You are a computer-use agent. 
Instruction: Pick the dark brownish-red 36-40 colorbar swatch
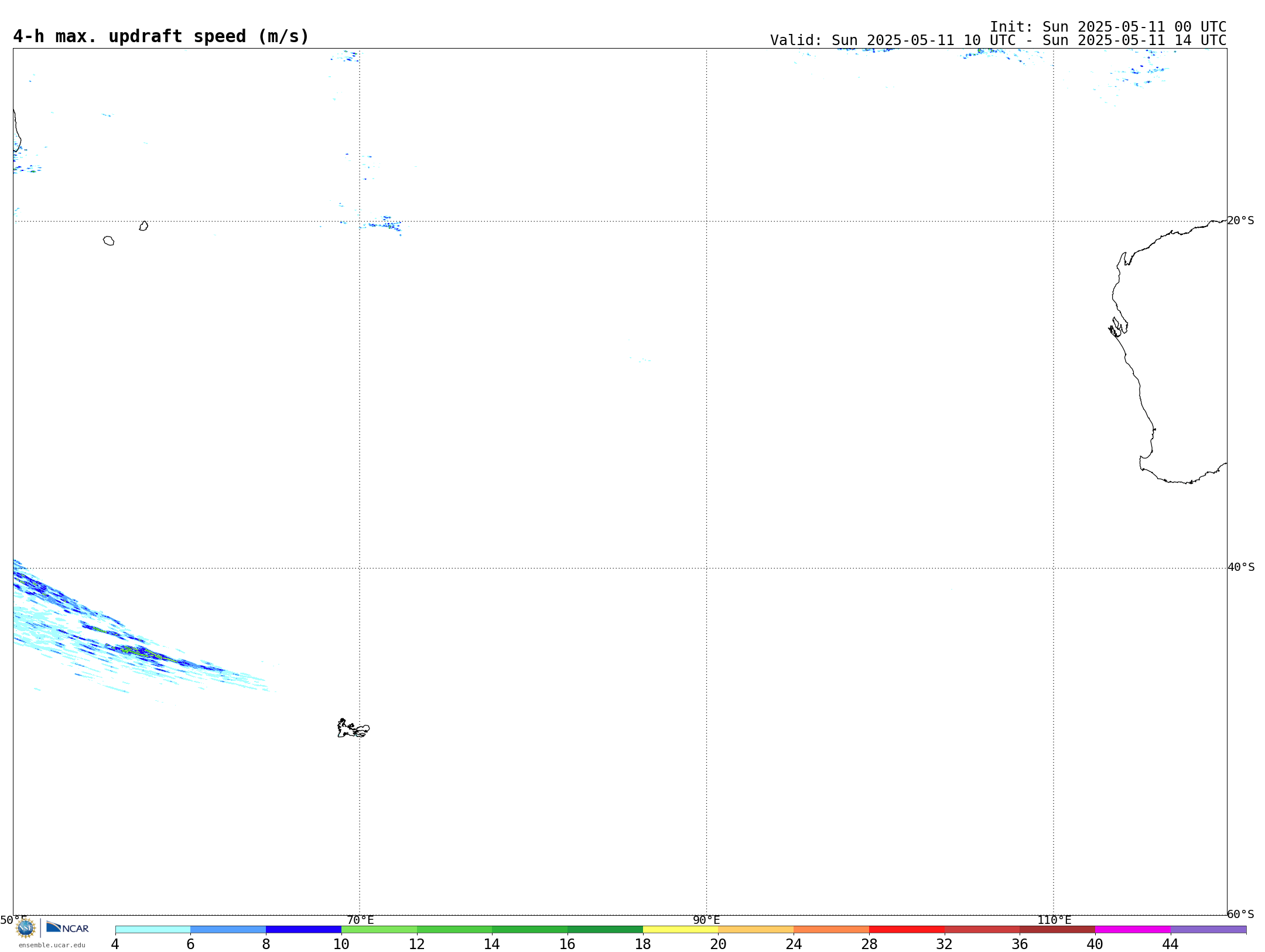coord(1058,930)
